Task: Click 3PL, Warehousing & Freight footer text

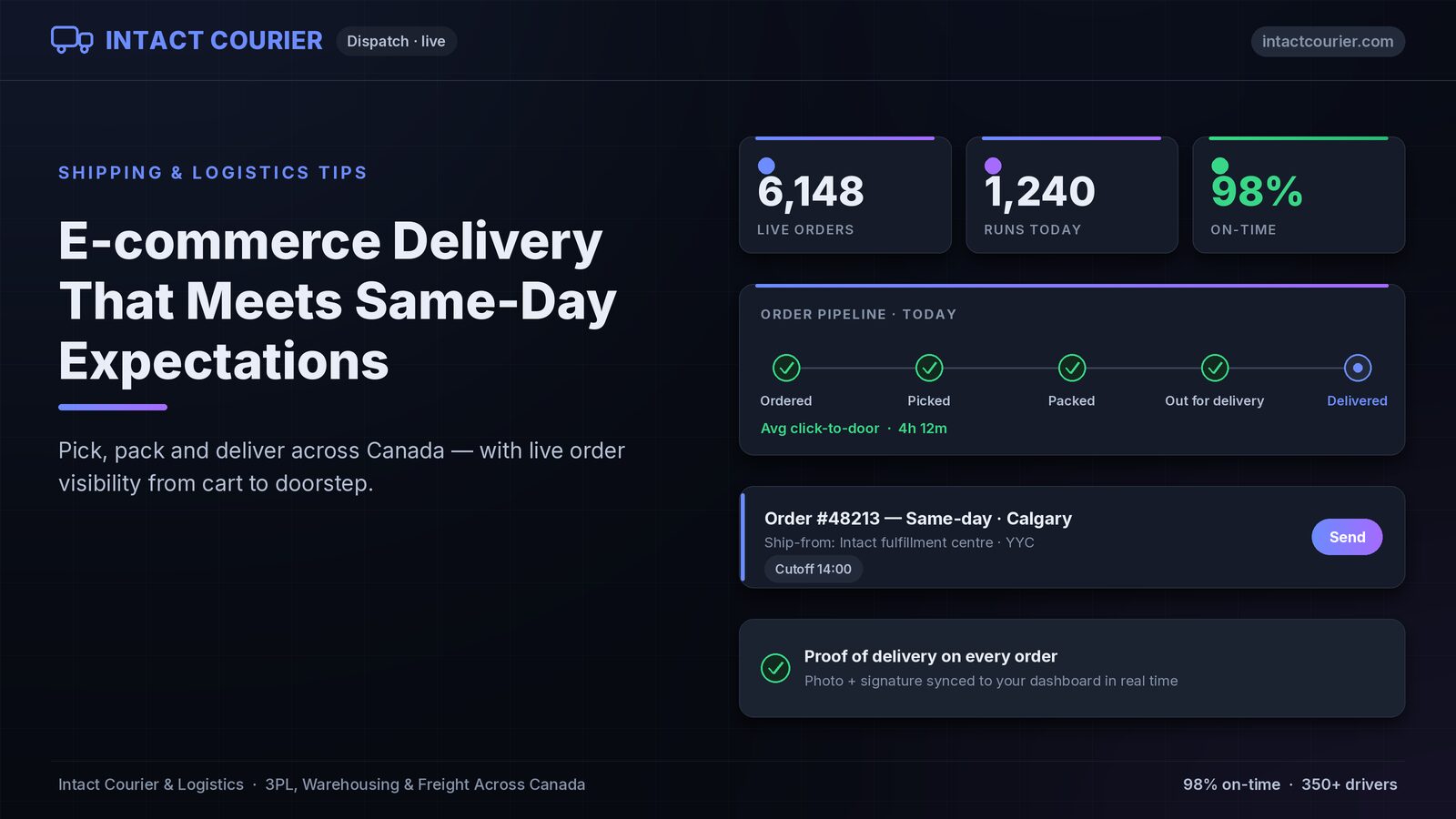Action: coord(425,784)
